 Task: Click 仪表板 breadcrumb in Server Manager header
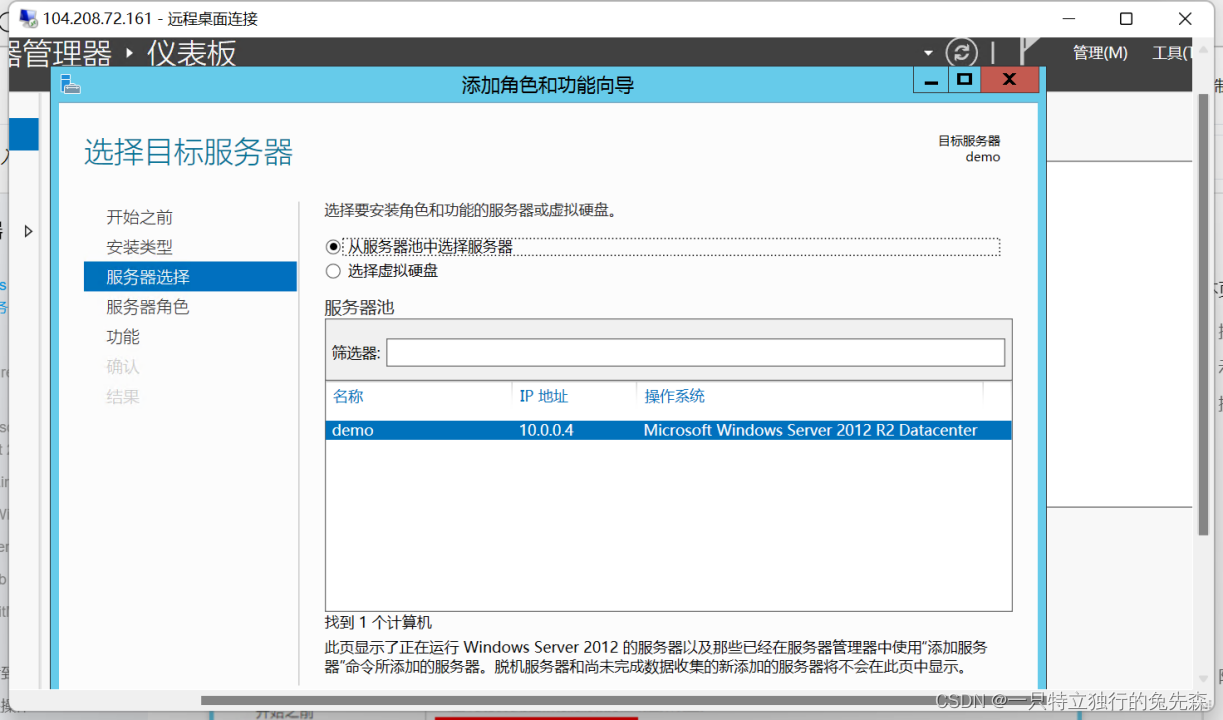(191, 52)
